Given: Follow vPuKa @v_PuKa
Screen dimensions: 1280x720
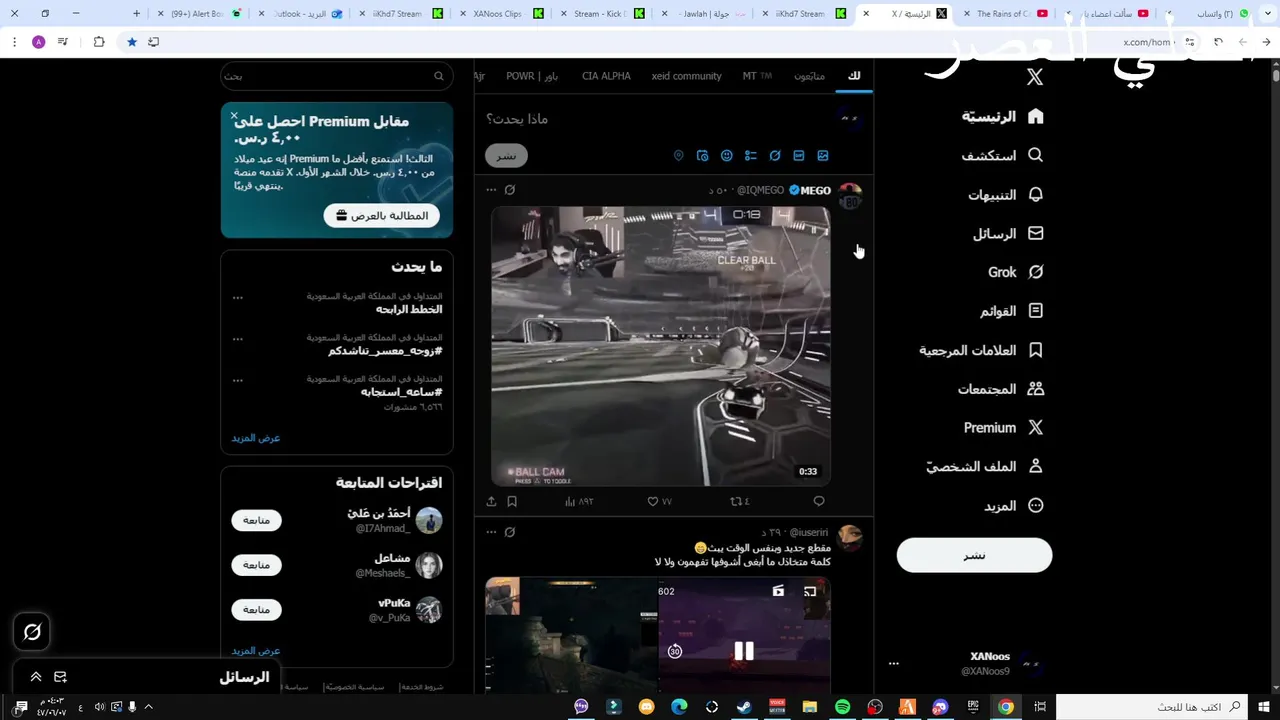Looking at the screenshot, I should (x=257, y=610).
